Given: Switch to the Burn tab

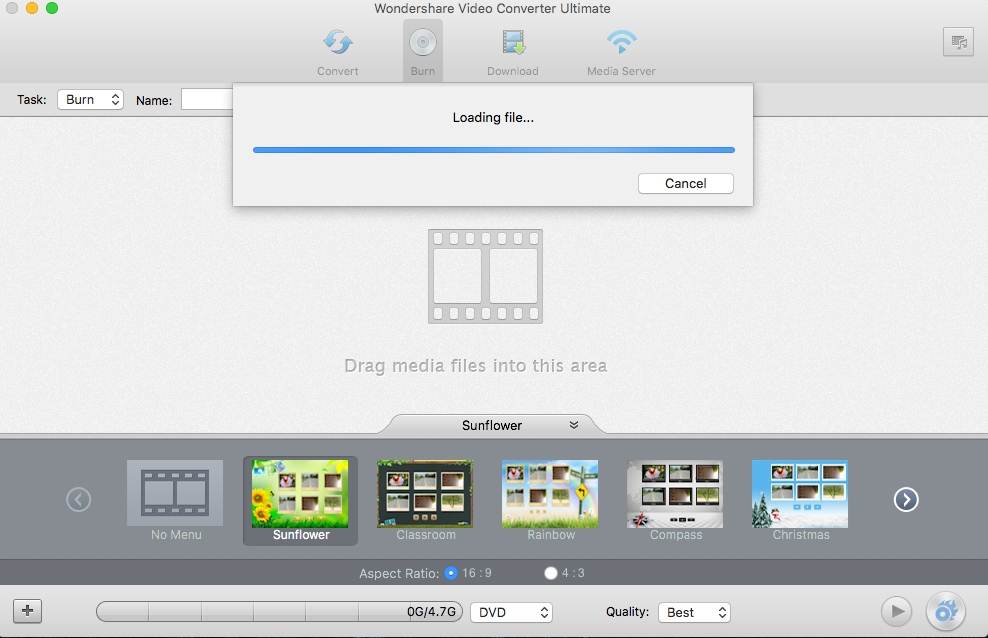Looking at the screenshot, I should 423,52.
